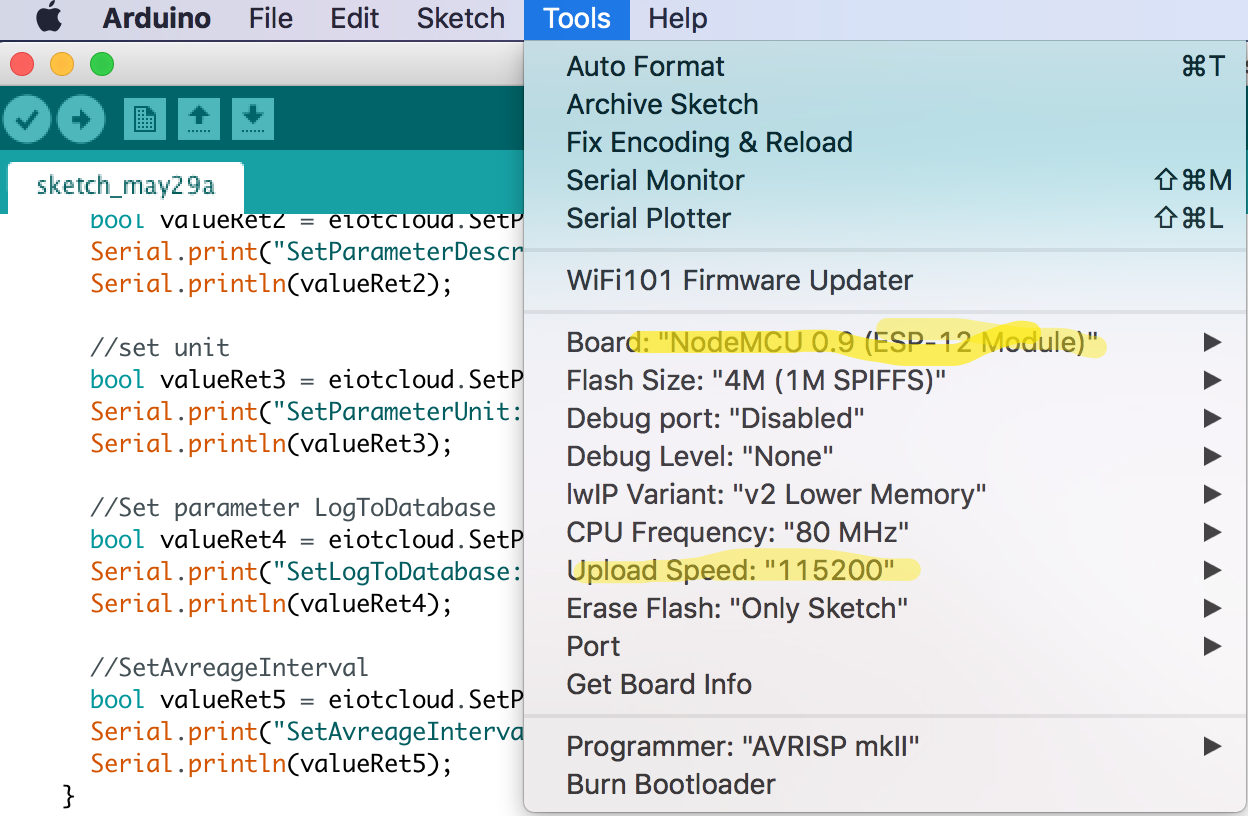This screenshot has width=1248, height=816.
Task: Click the Verify checkmark toolbar icon
Action: 27,120
